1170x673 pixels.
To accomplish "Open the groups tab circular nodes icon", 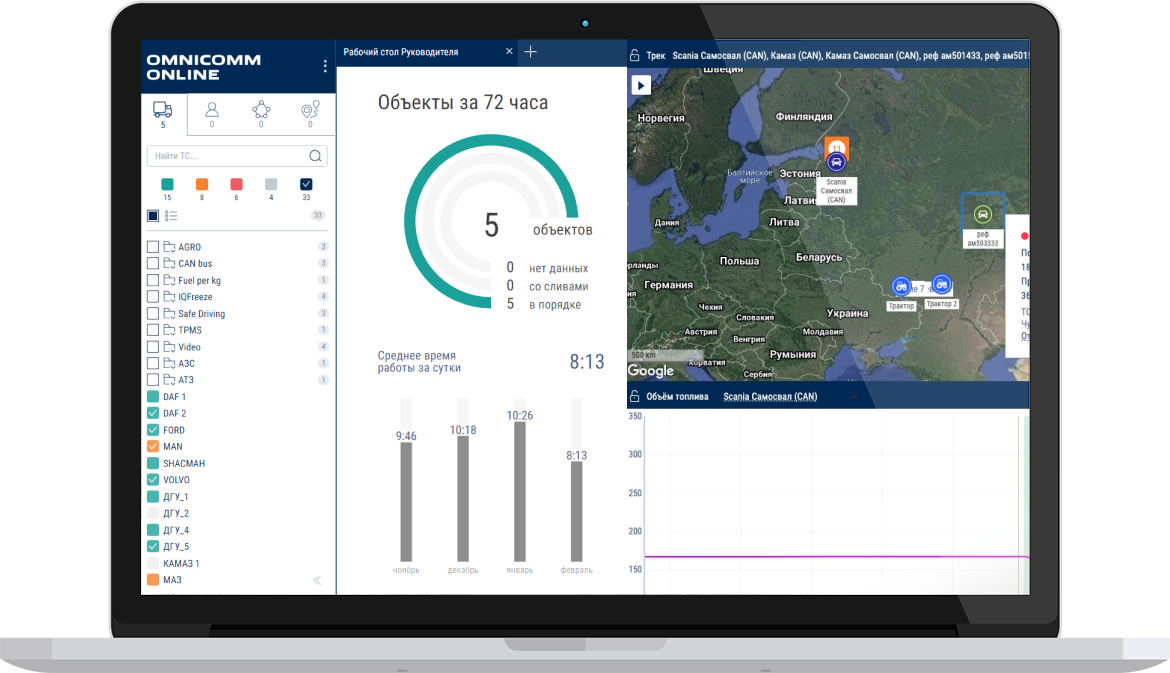I will tap(261, 110).
